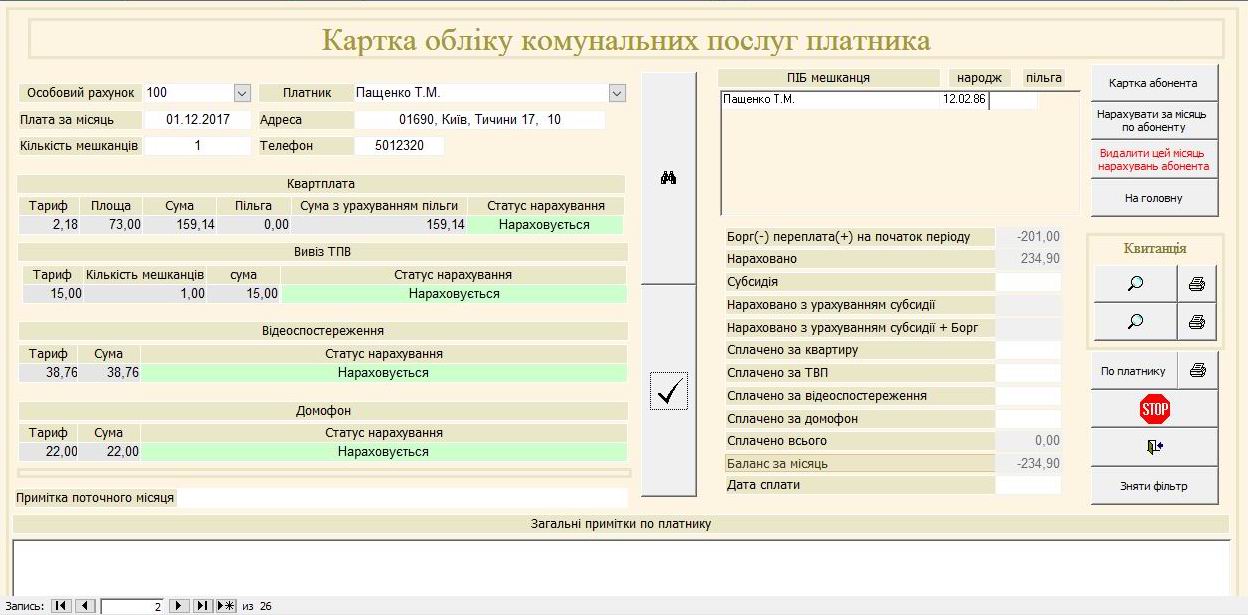
Task: Click Домофон tariff 22,00
Action: (49, 452)
